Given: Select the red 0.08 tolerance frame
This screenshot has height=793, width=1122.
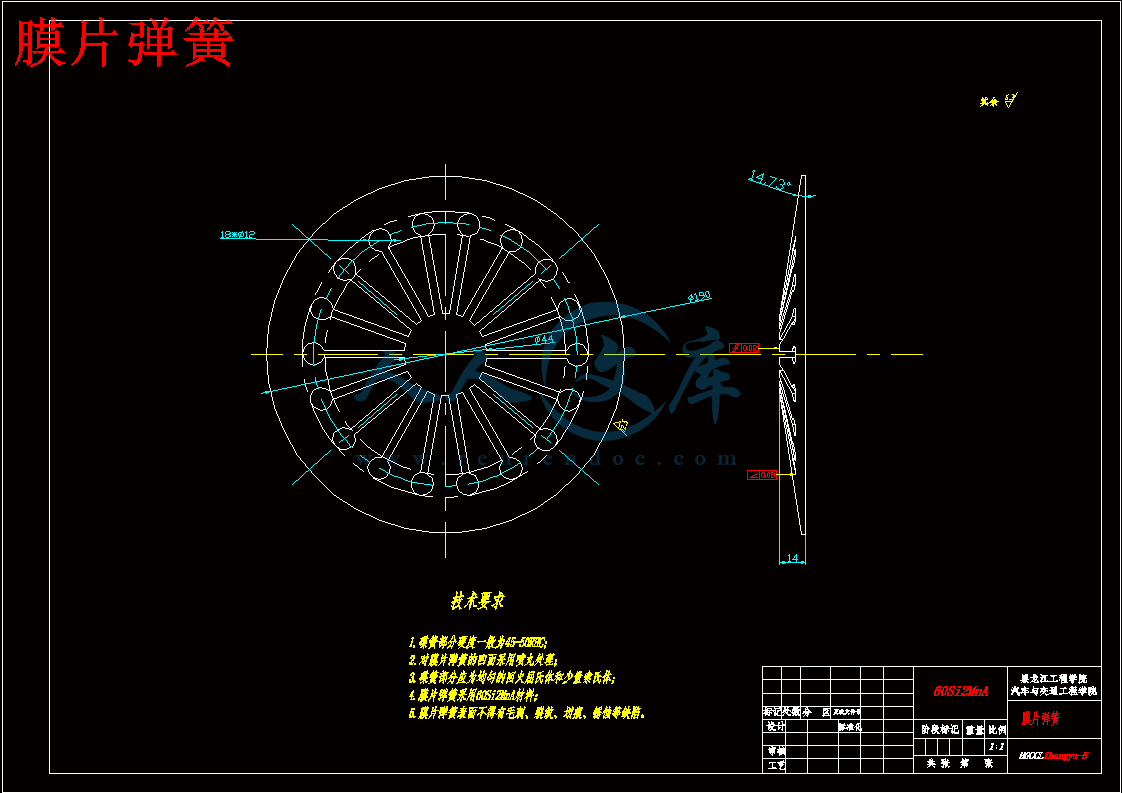Looking at the screenshot, I should point(762,475).
